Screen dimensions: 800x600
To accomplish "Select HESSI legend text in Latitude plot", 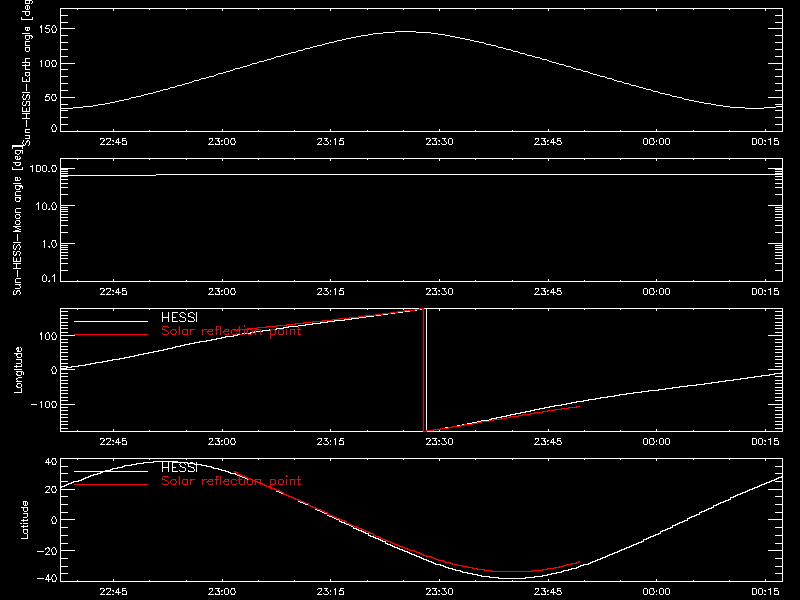I will 179,467.
